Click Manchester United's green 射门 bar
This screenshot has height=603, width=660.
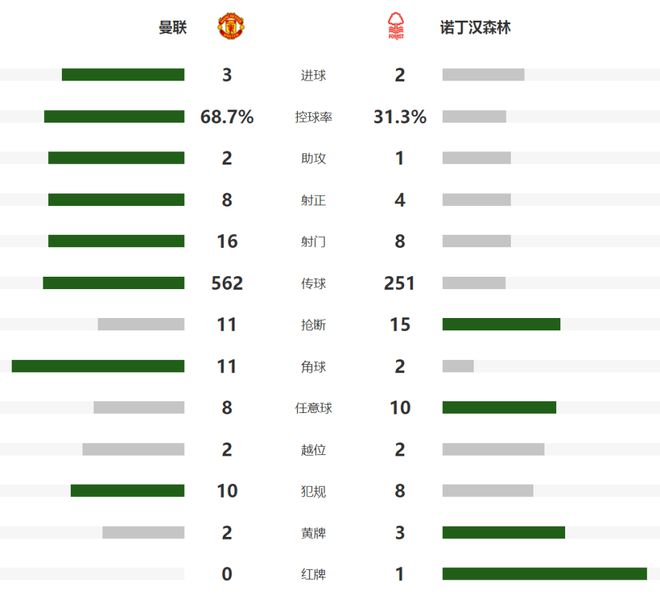click(x=116, y=241)
